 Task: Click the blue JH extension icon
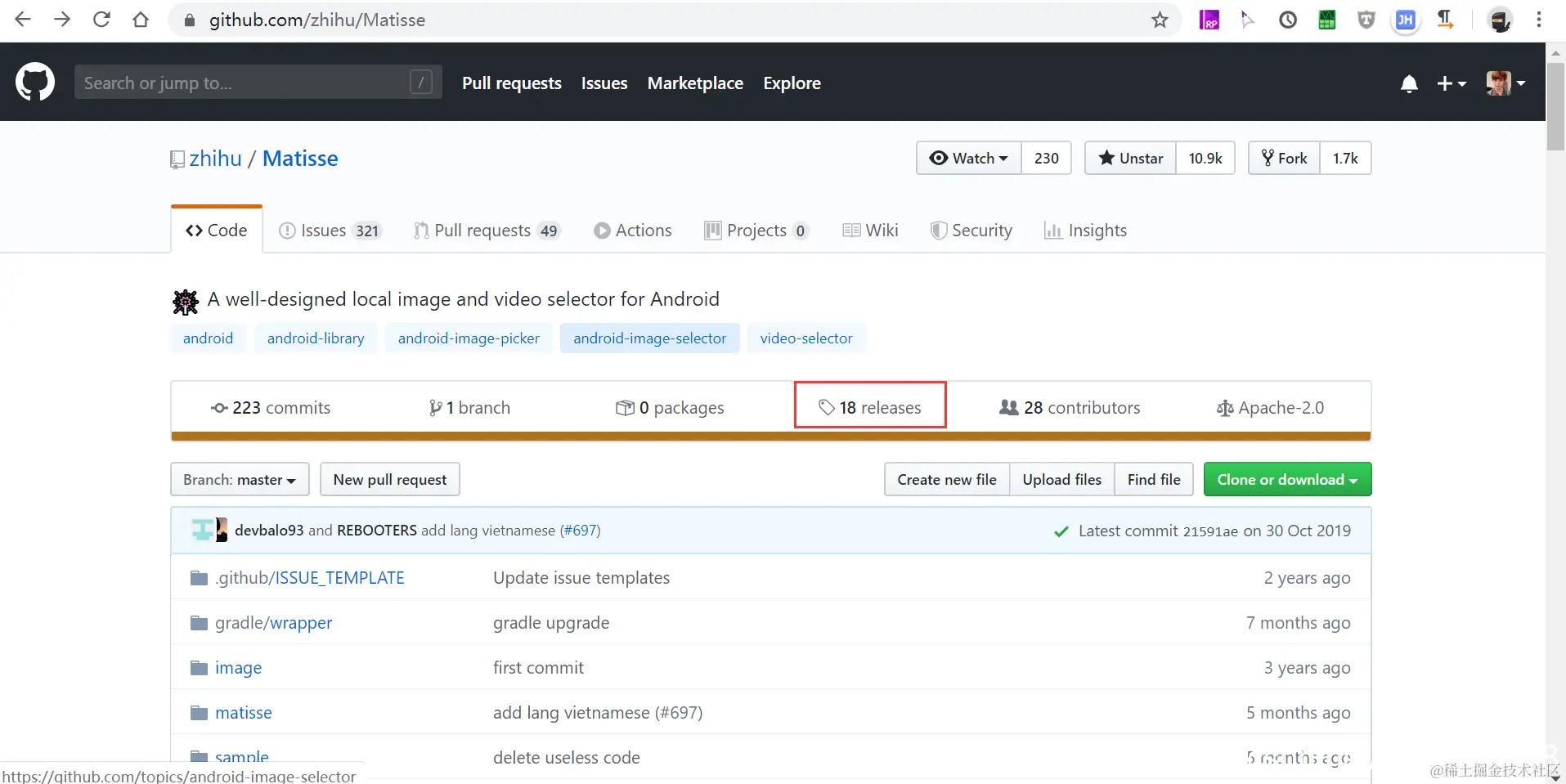(x=1406, y=20)
